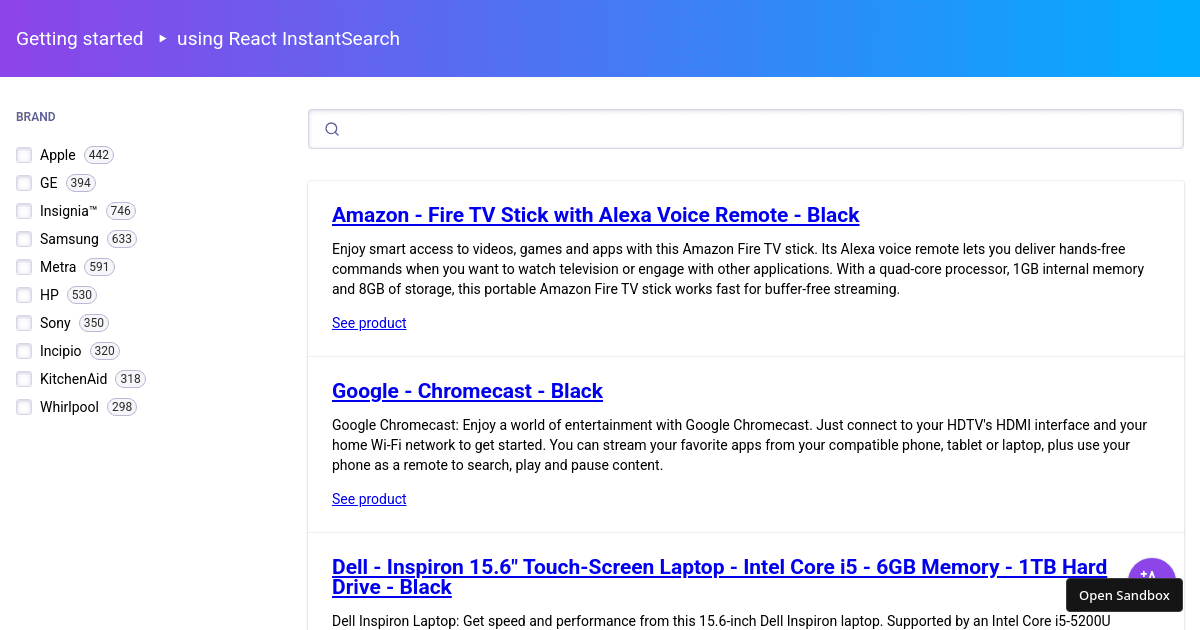Image resolution: width=1200 pixels, height=630 pixels.
Task: Select the Insignia™ checkbox
Action: [24, 211]
